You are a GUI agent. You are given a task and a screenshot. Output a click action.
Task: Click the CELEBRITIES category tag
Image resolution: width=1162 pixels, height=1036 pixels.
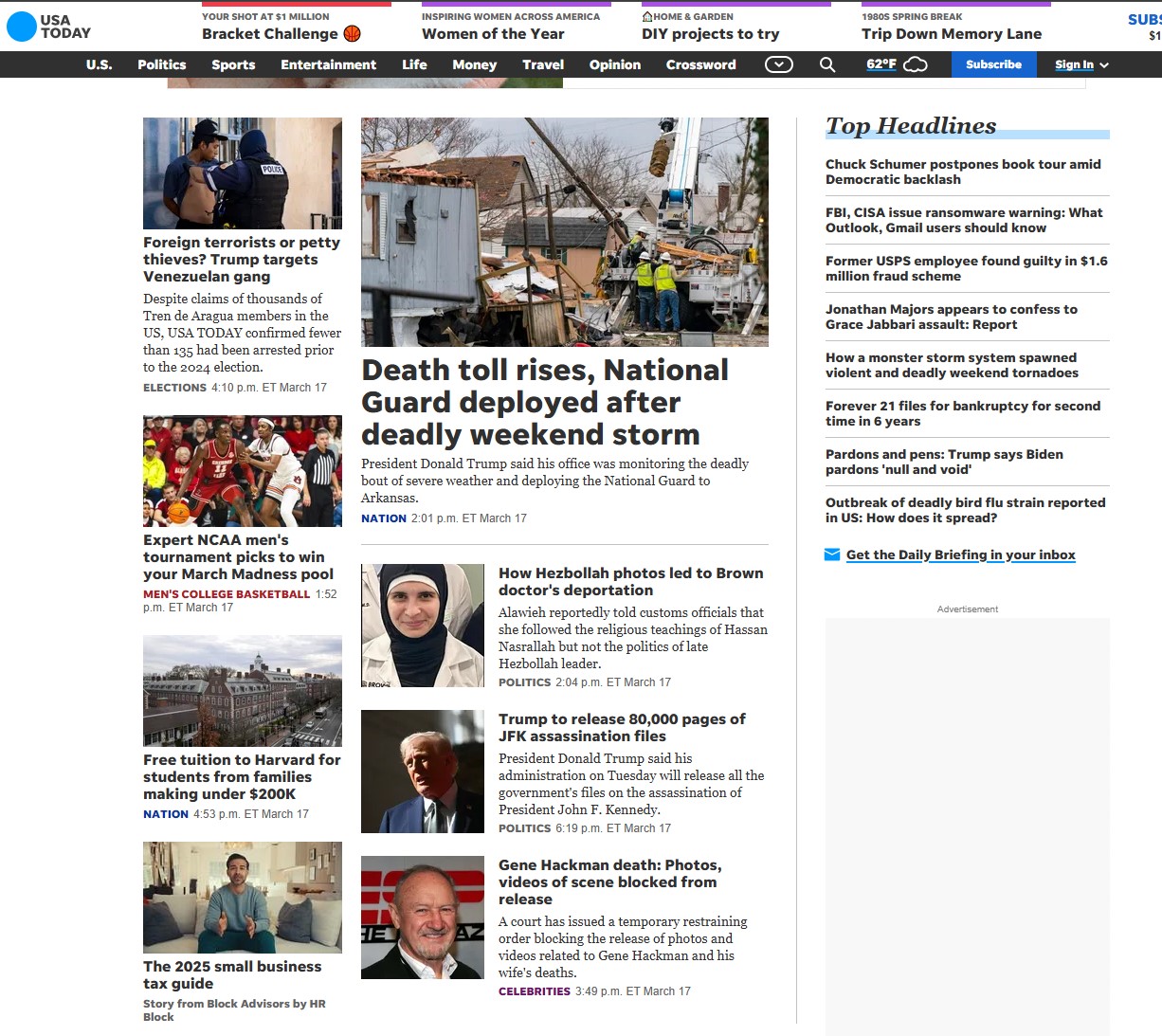pyautogui.click(x=535, y=991)
